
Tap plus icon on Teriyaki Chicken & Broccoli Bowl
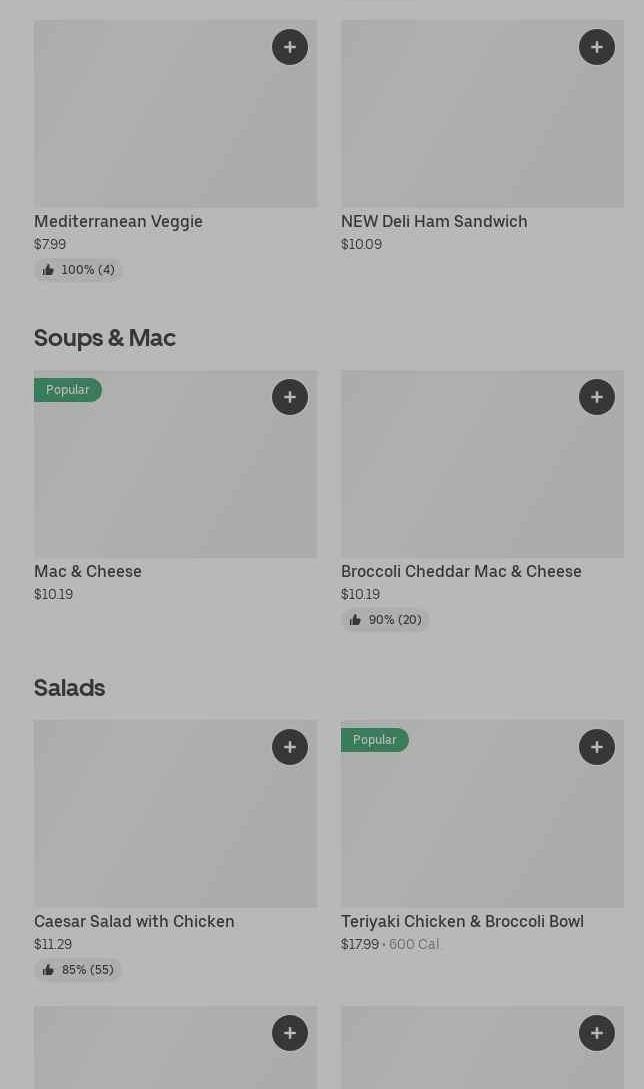pyautogui.click(x=597, y=747)
